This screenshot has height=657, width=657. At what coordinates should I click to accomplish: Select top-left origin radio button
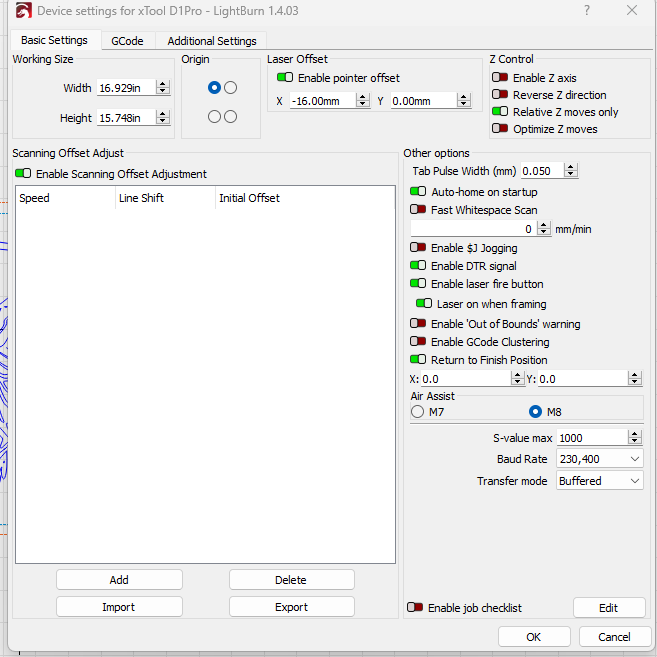point(214,88)
